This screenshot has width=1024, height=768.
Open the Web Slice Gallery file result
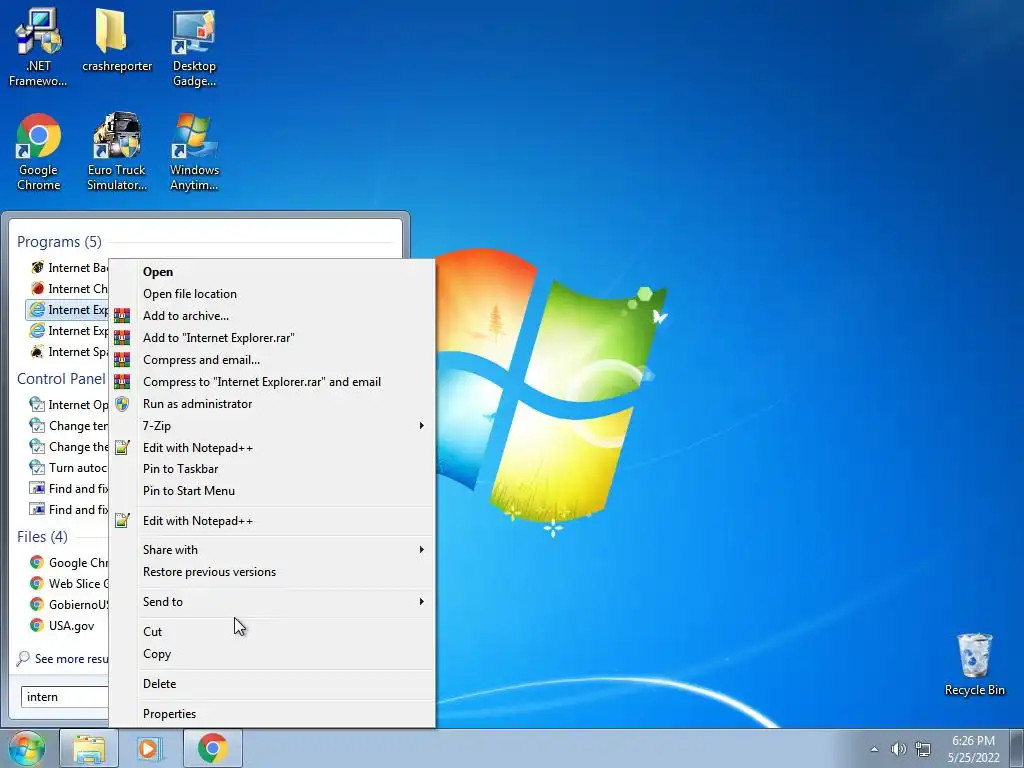point(68,584)
